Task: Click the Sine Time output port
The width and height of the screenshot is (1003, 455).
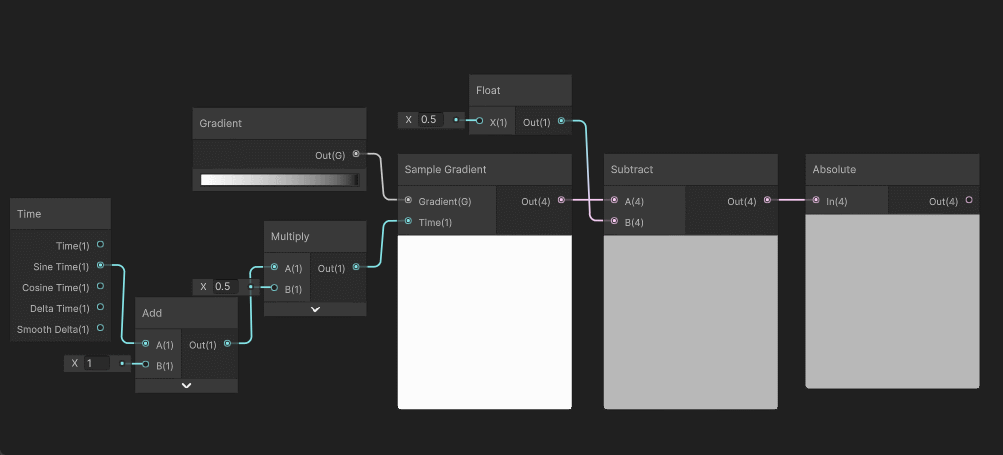Action: coord(100,266)
